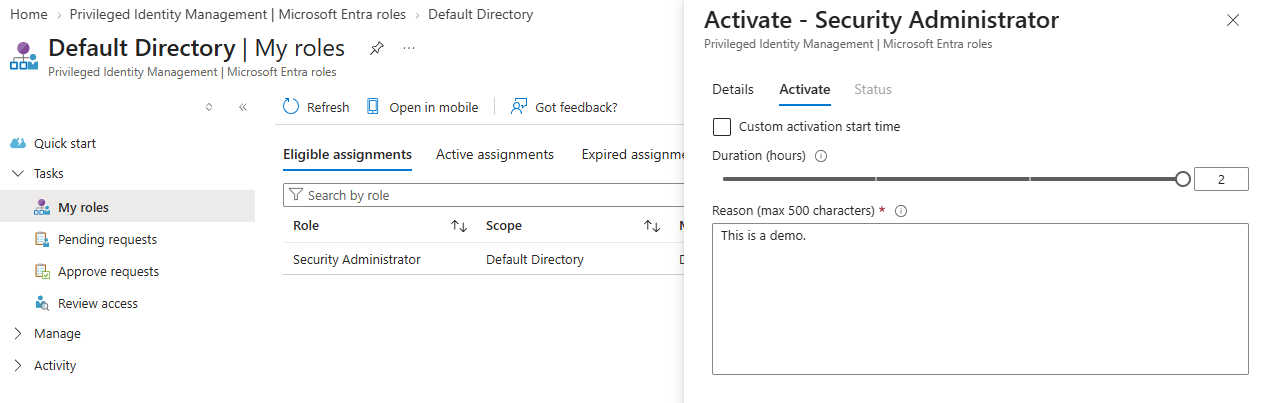This screenshot has height=403, width=1262.
Task: Select the Status tab
Action: [x=873, y=89]
